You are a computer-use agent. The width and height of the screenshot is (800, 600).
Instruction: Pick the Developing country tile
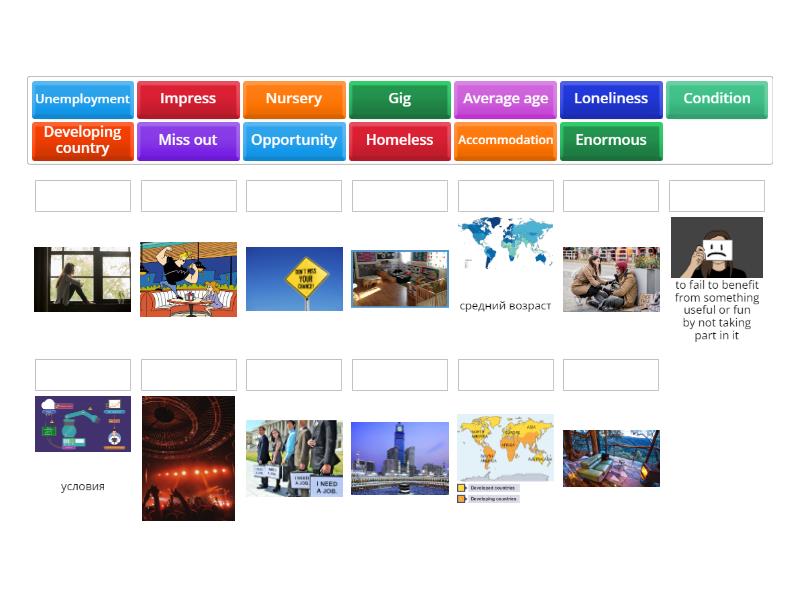pyautogui.click(x=83, y=141)
